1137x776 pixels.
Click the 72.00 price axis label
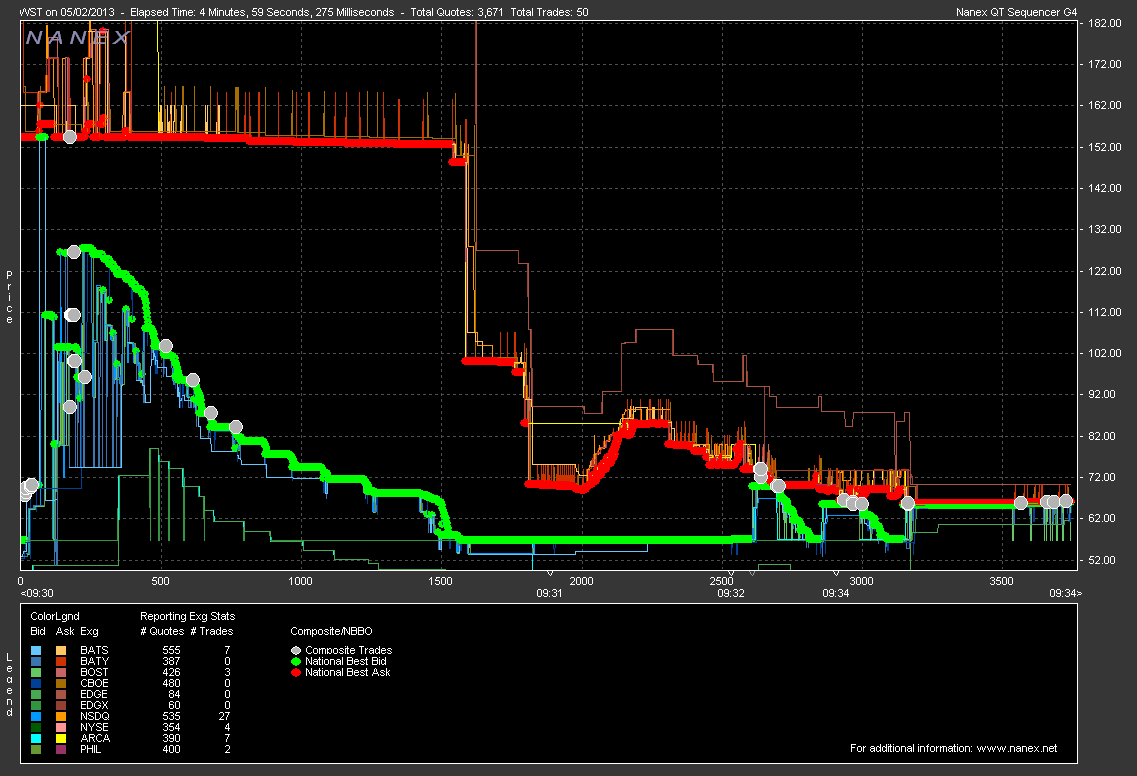coord(1107,477)
